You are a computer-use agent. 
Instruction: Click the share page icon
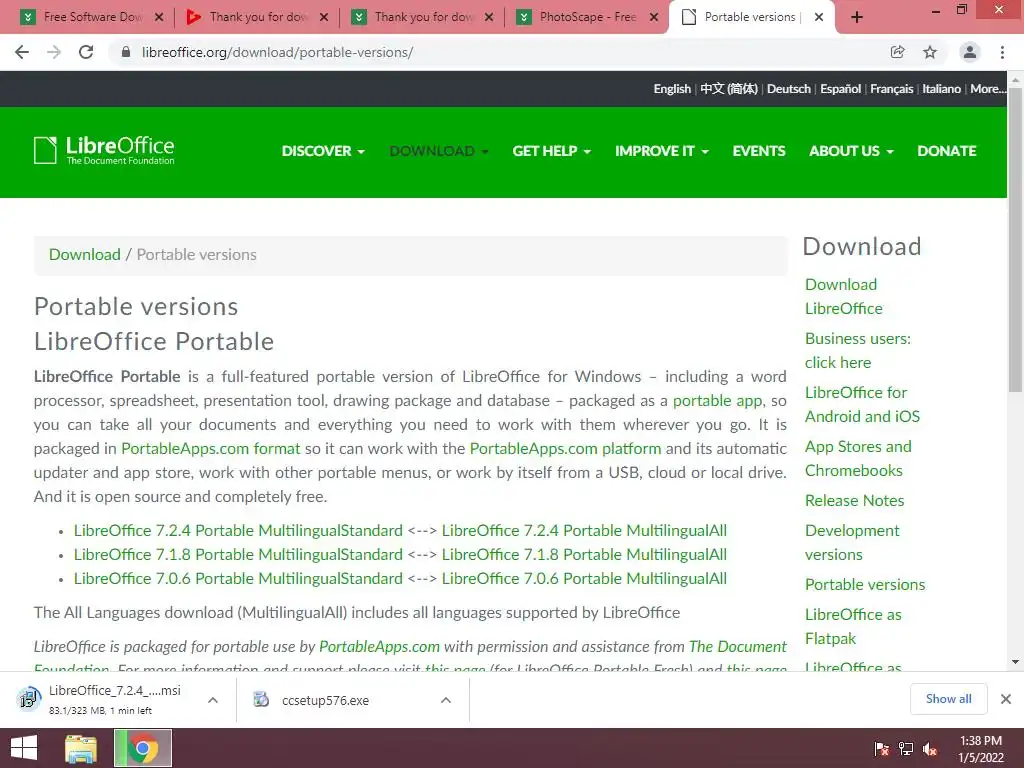click(x=897, y=52)
